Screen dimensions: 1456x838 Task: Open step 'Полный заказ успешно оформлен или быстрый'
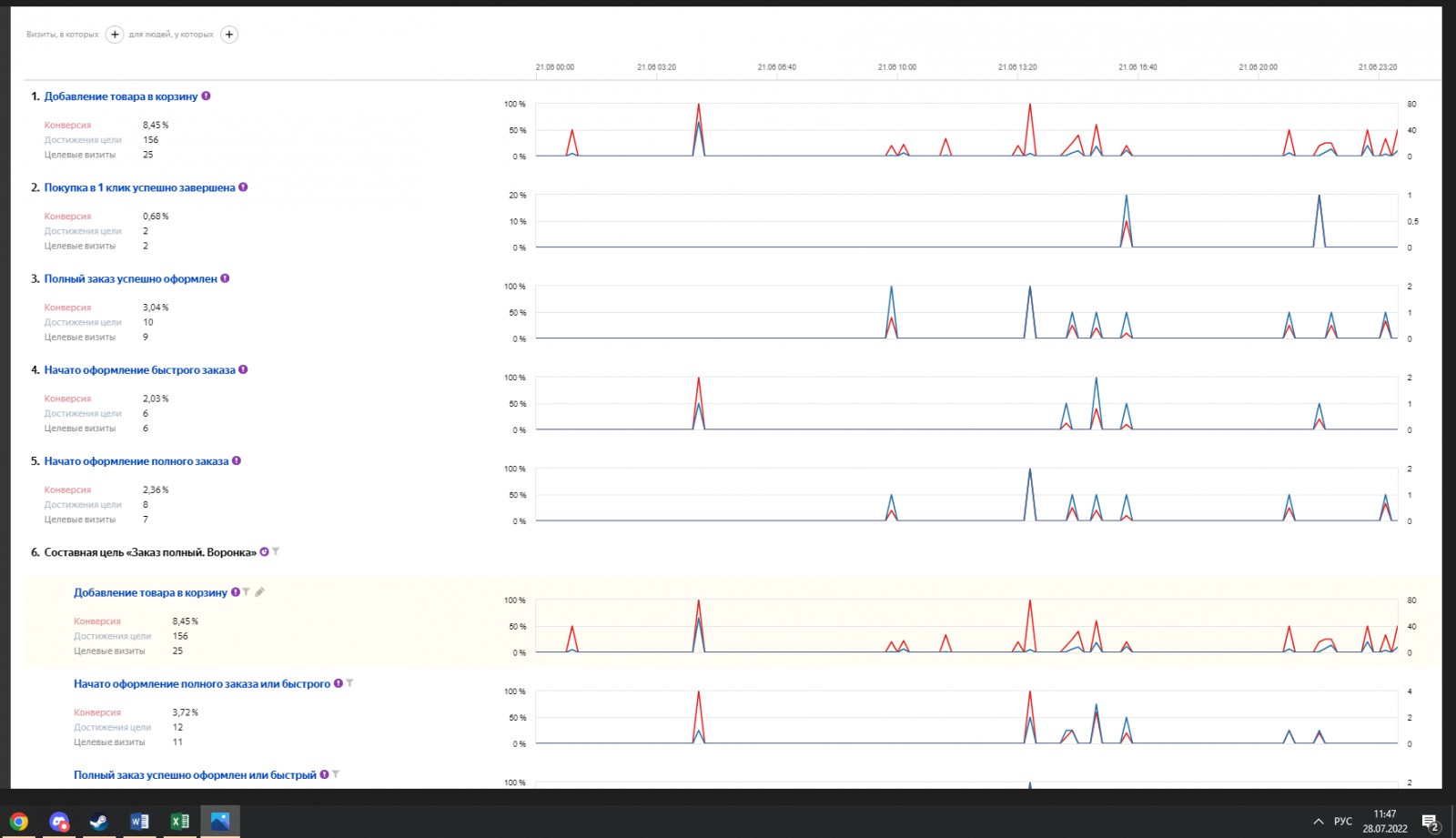[x=195, y=775]
